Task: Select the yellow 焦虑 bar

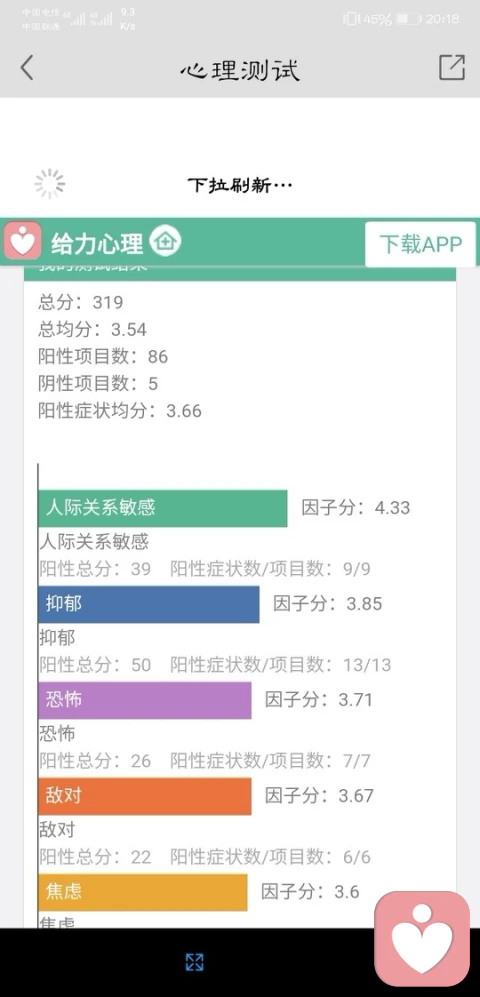Action: pos(142,892)
